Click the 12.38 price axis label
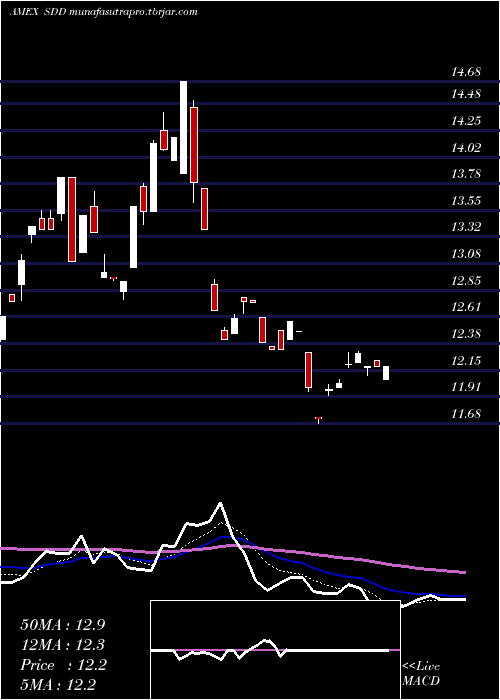This screenshot has width=500, height=700. pyautogui.click(x=466, y=333)
